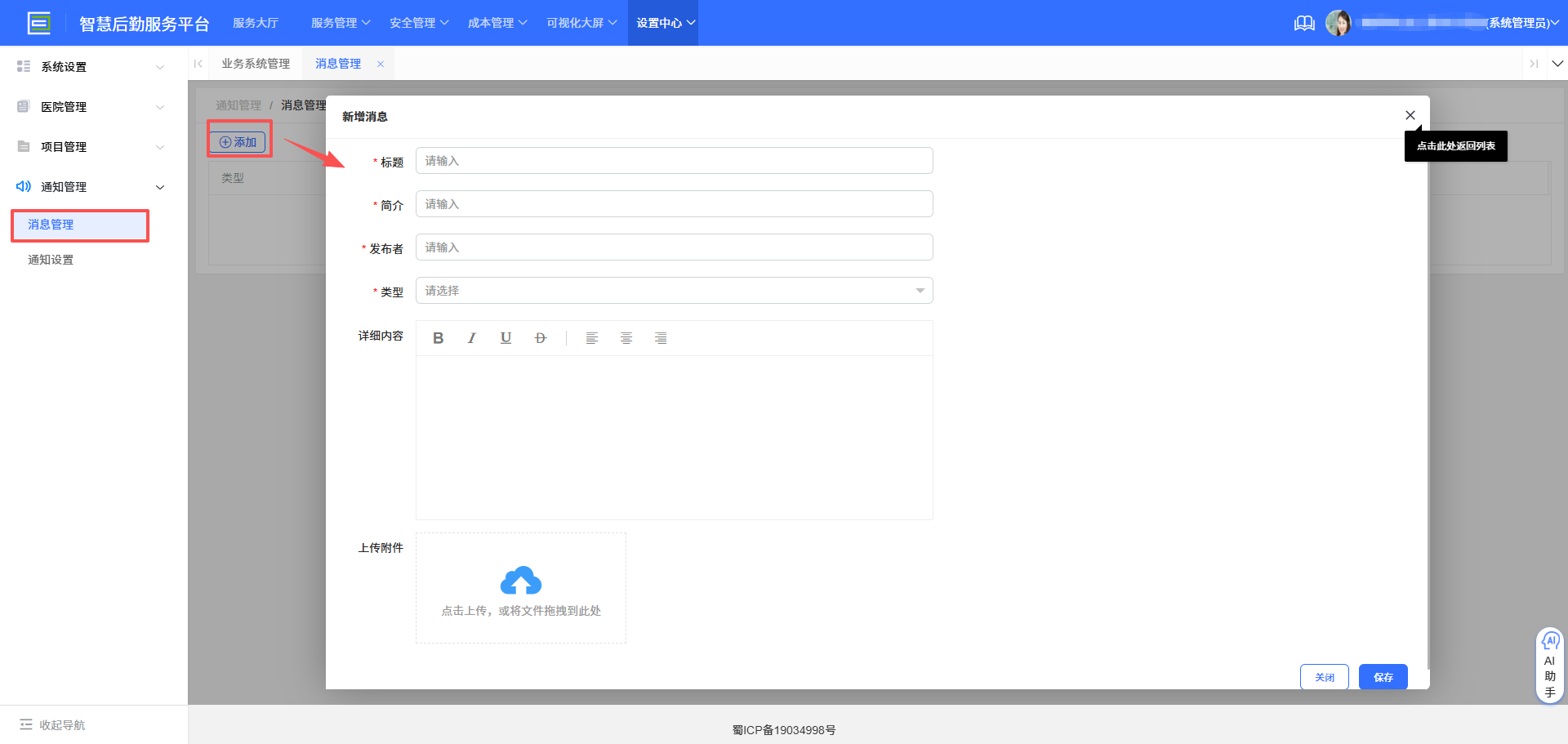Align detail content text to the right

pos(661,337)
